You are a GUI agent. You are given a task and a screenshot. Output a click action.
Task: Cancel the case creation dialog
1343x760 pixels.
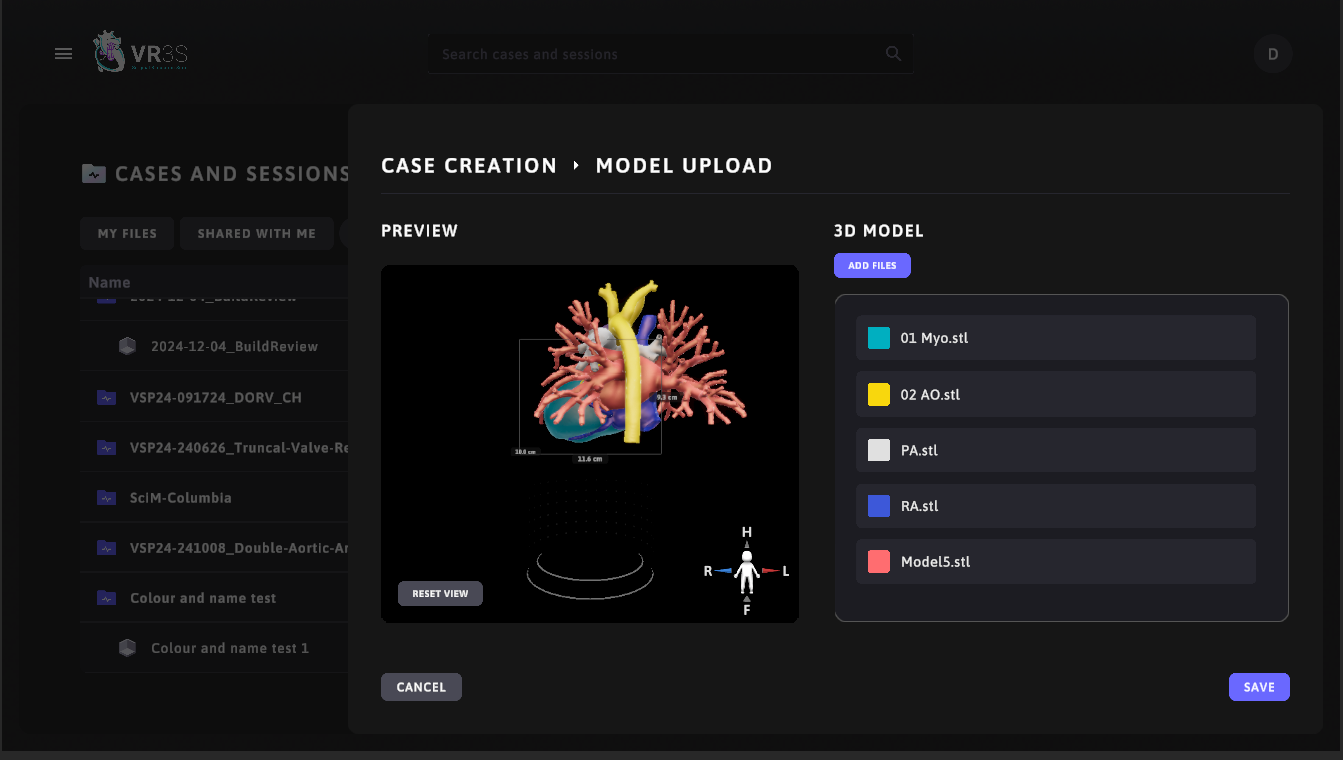[421, 687]
